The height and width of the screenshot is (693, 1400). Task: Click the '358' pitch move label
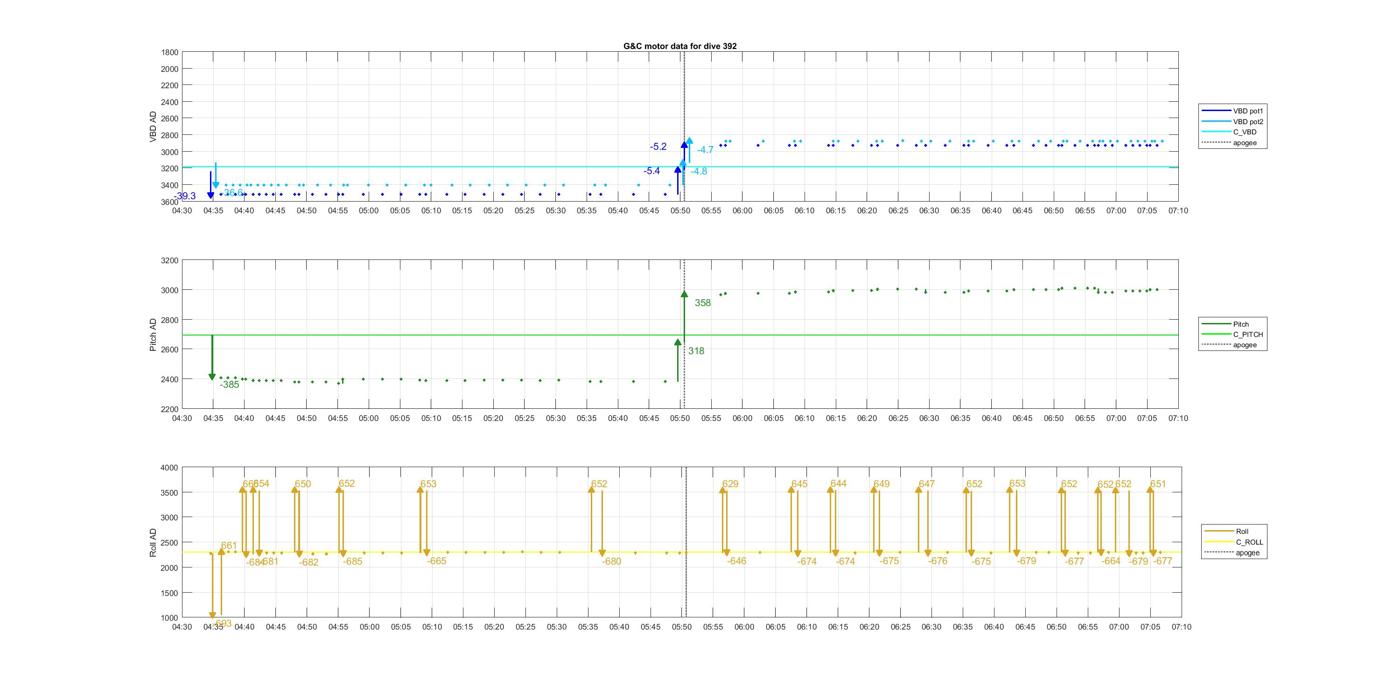(703, 303)
